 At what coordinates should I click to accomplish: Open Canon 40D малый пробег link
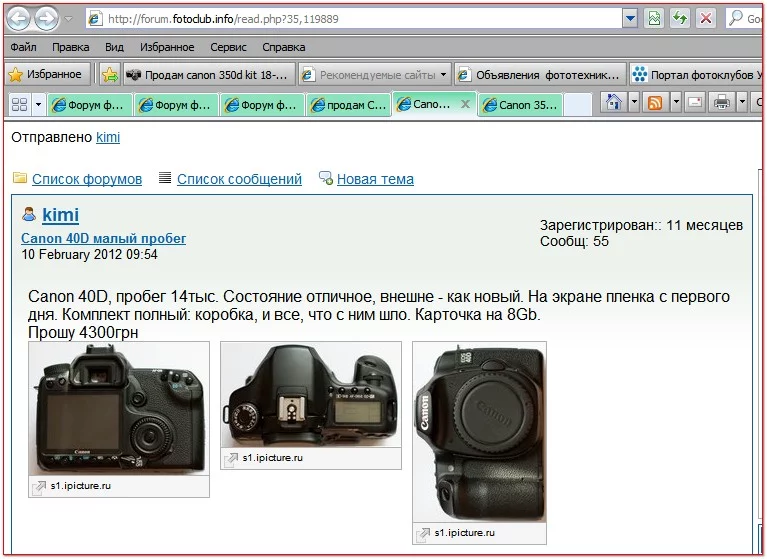(x=103, y=238)
